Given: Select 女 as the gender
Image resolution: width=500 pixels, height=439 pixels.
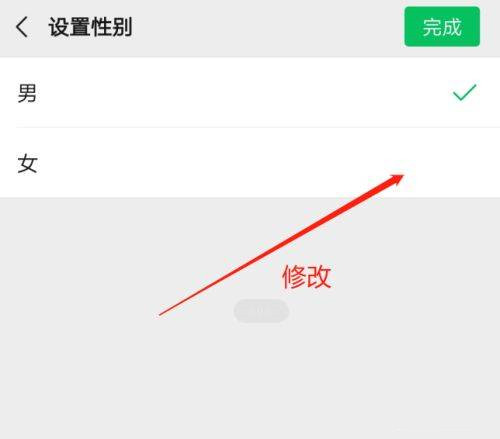Looking at the screenshot, I should (x=250, y=162).
